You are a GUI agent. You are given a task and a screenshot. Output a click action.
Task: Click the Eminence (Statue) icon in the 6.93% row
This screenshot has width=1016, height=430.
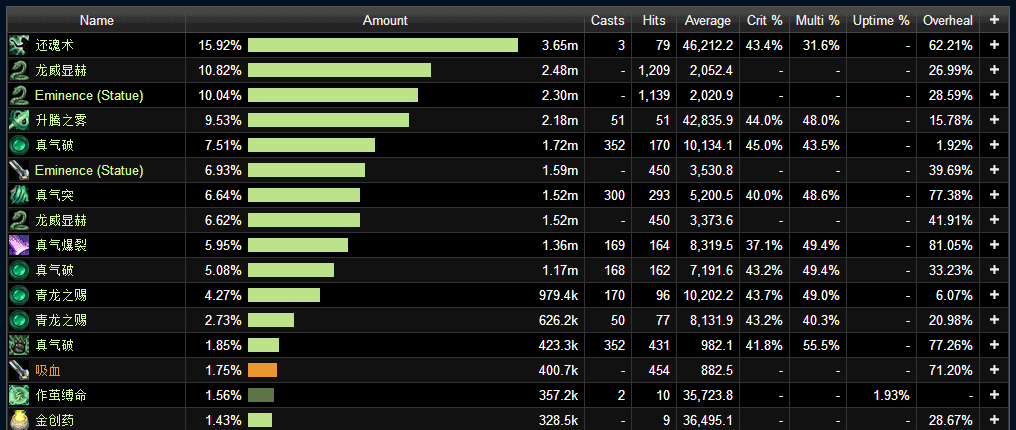point(18,171)
